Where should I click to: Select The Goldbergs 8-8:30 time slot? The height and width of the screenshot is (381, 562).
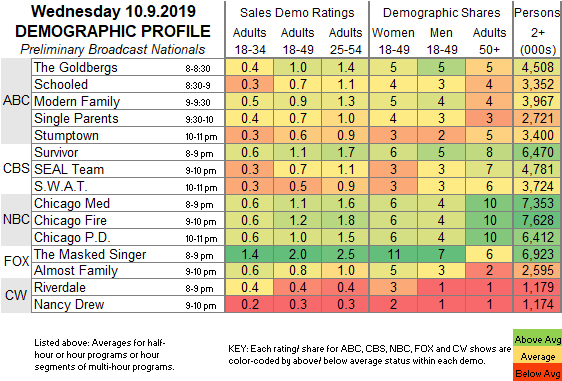(x=198, y=69)
